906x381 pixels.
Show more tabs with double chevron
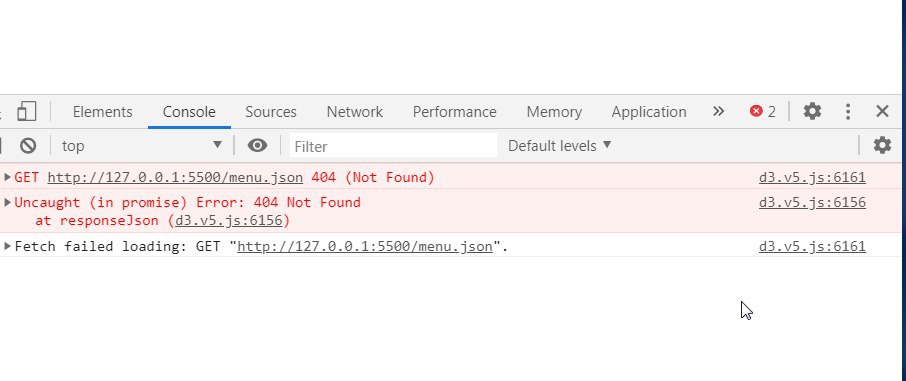(x=718, y=111)
